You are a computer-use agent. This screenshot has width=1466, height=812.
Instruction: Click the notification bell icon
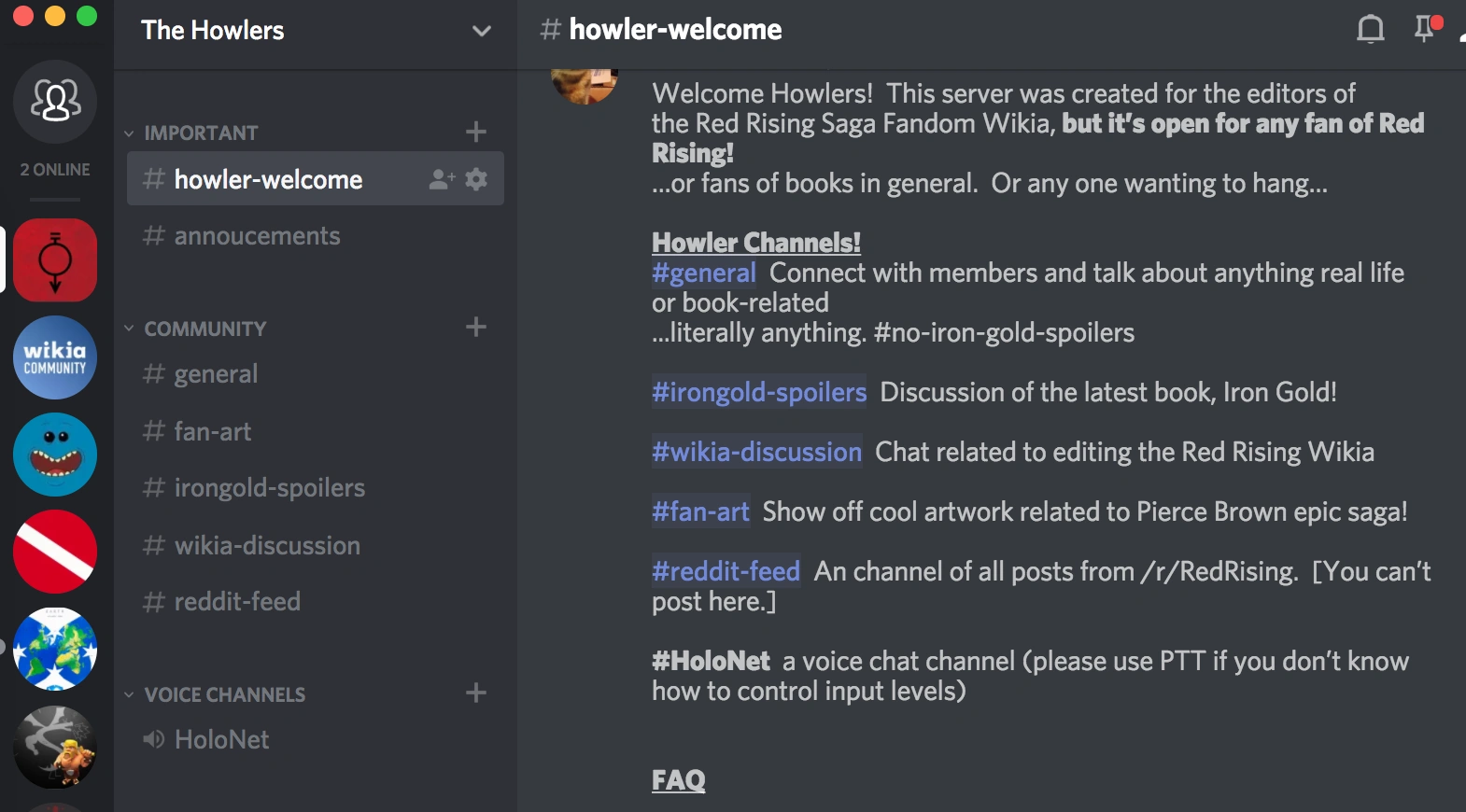pos(1370,29)
